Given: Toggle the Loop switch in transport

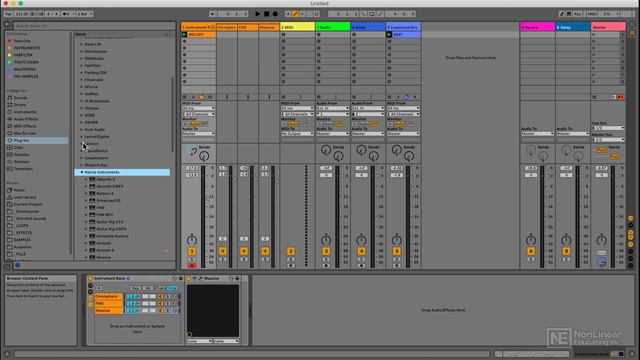Looking at the screenshot, I should tap(372, 14).
